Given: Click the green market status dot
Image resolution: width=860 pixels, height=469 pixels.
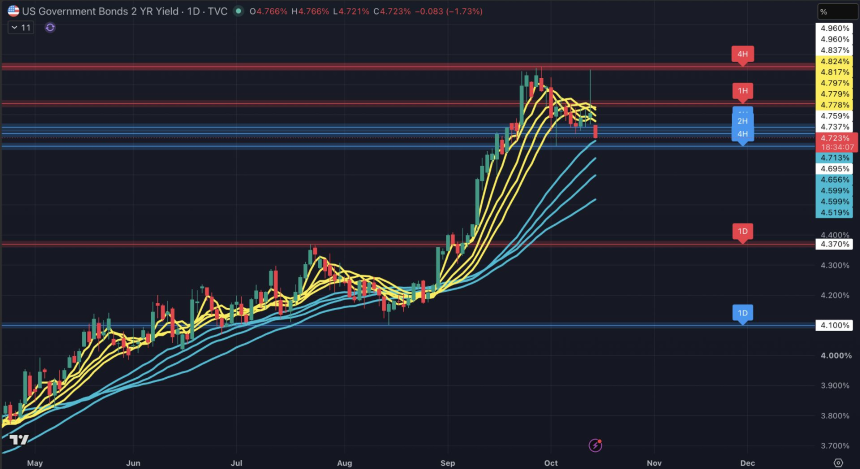Looking at the screenshot, I should pyautogui.click(x=238, y=11).
